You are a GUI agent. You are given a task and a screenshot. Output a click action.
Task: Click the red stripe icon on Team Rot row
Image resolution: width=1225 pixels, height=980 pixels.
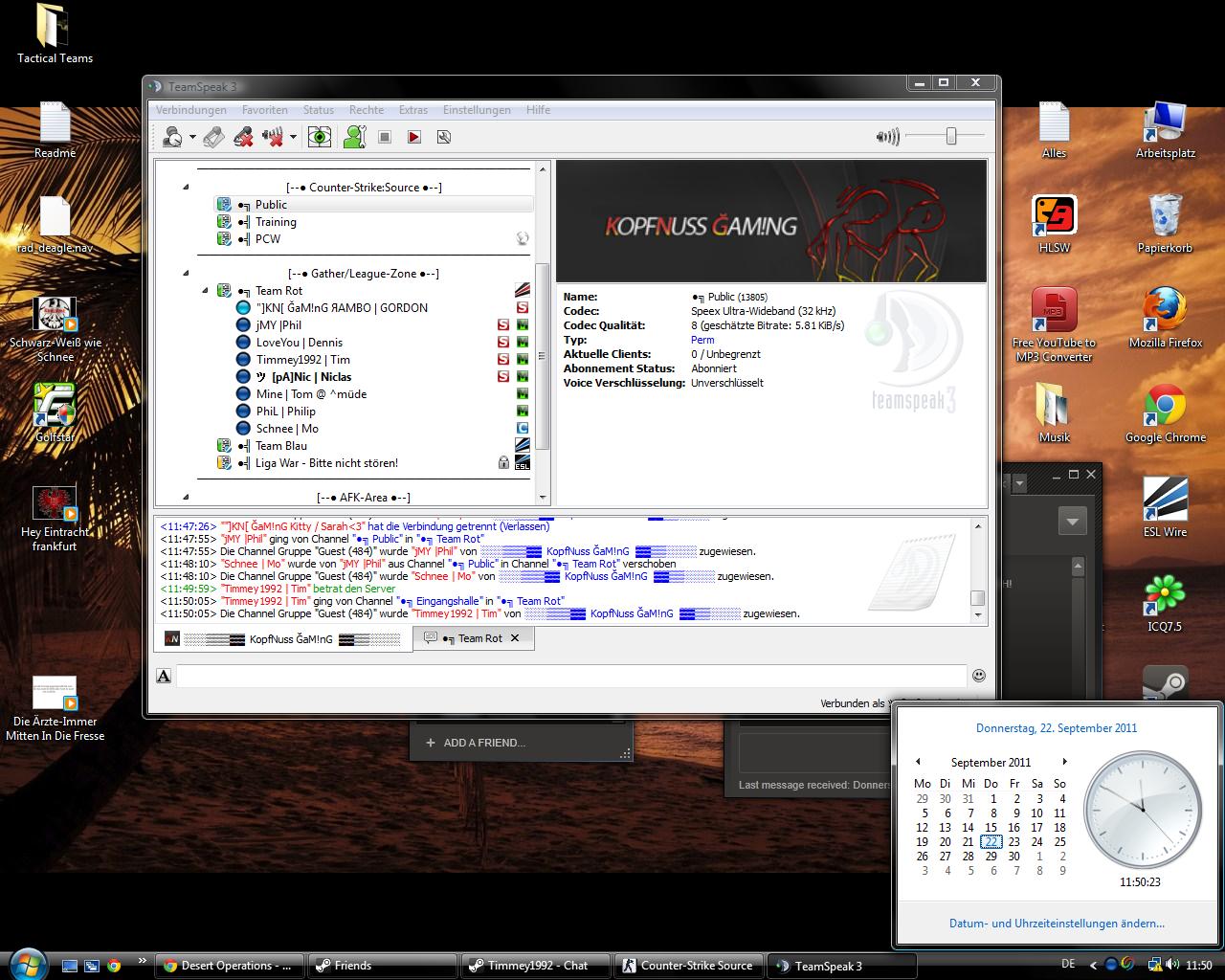point(523,291)
